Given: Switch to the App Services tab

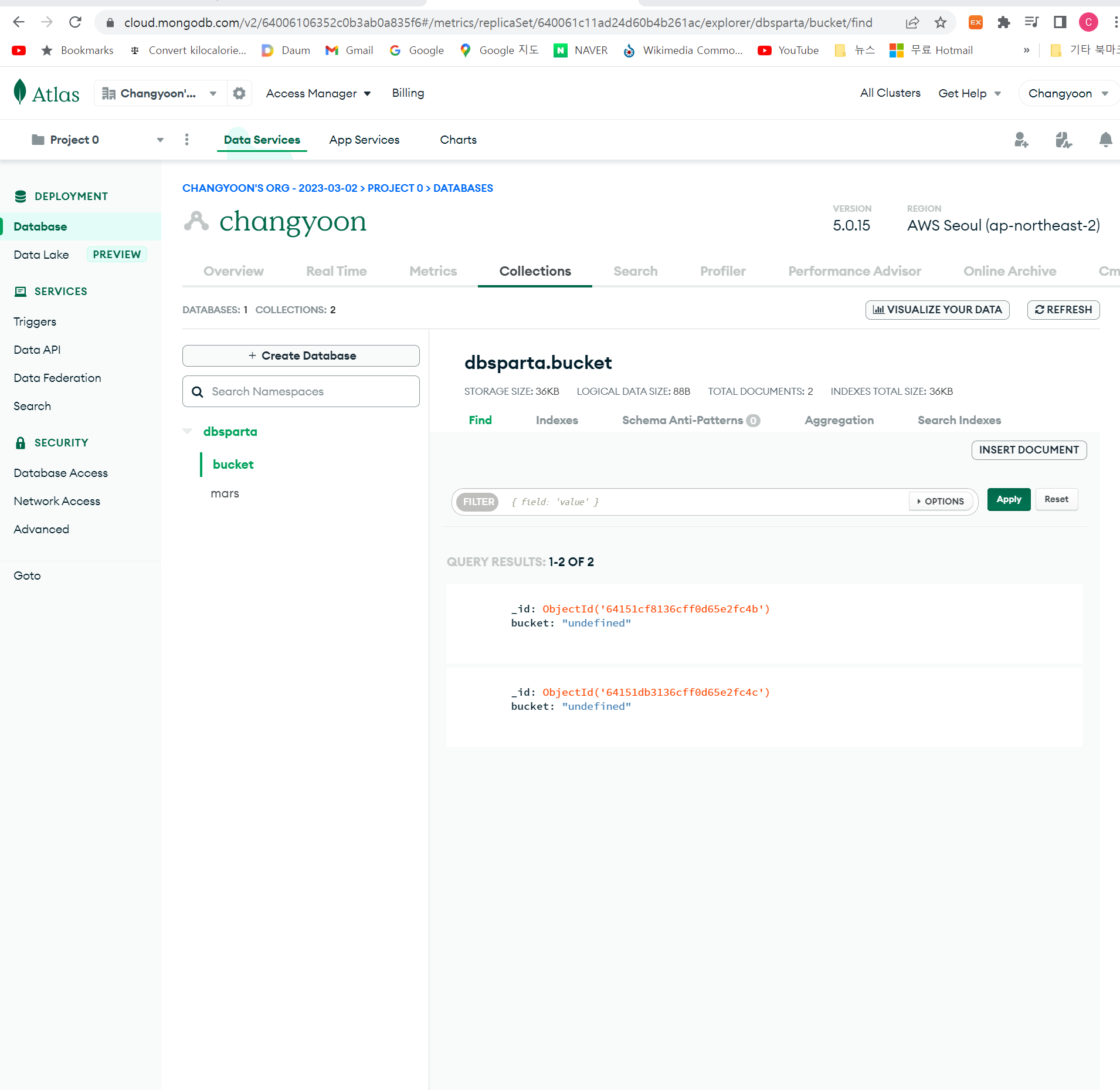Looking at the screenshot, I should (364, 140).
